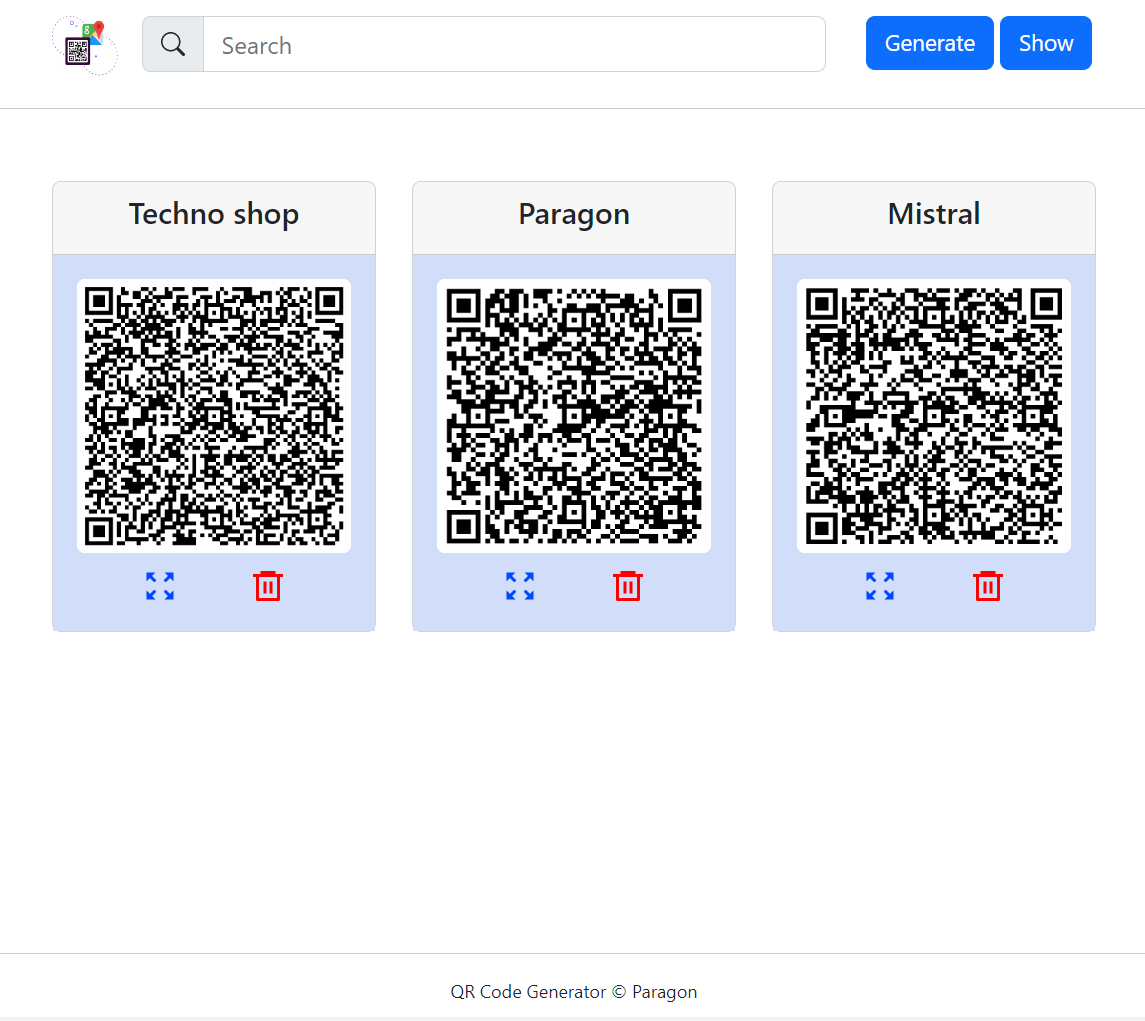Remove the Mistral QR code with trash icon
This screenshot has width=1145, height=1021.
point(988,586)
